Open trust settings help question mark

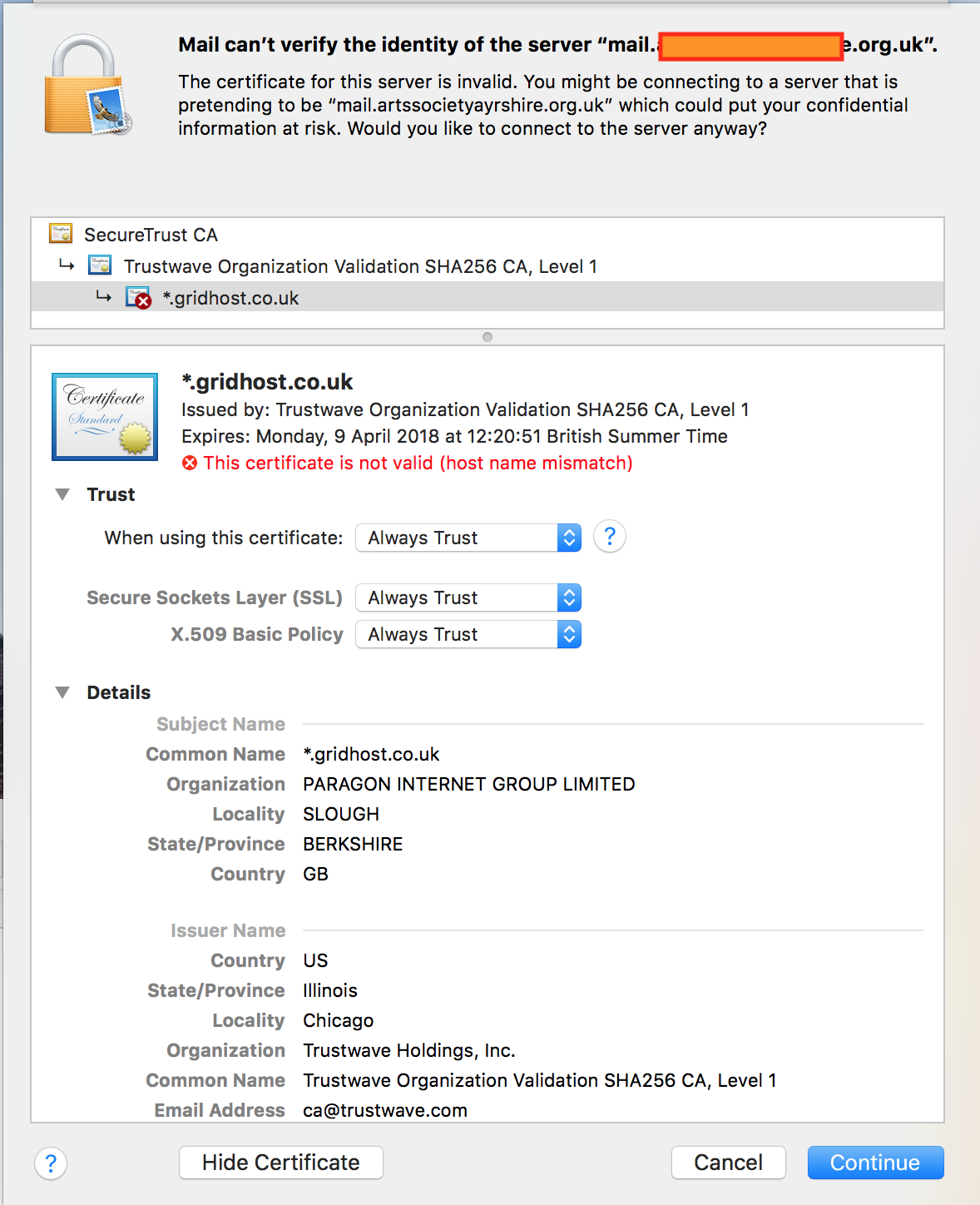pyautogui.click(x=610, y=537)
